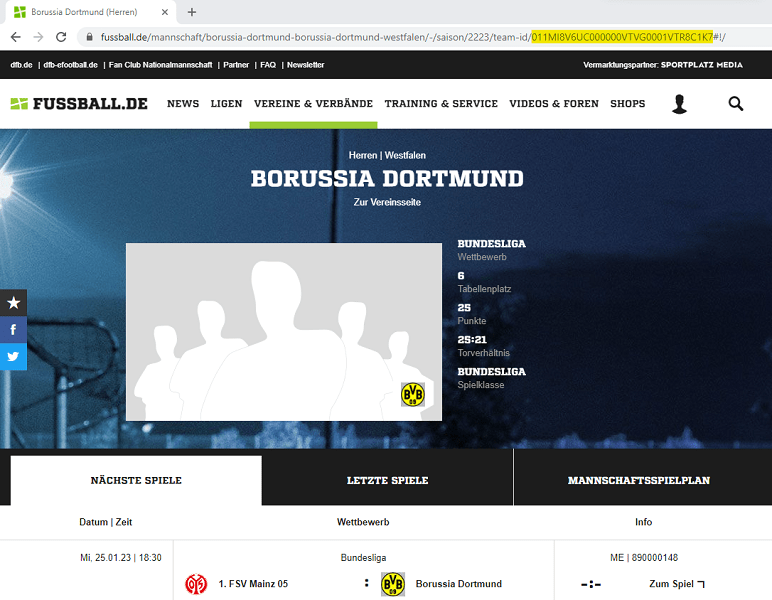
Task: Open the Newsletter link
Action: coord(306,65)
